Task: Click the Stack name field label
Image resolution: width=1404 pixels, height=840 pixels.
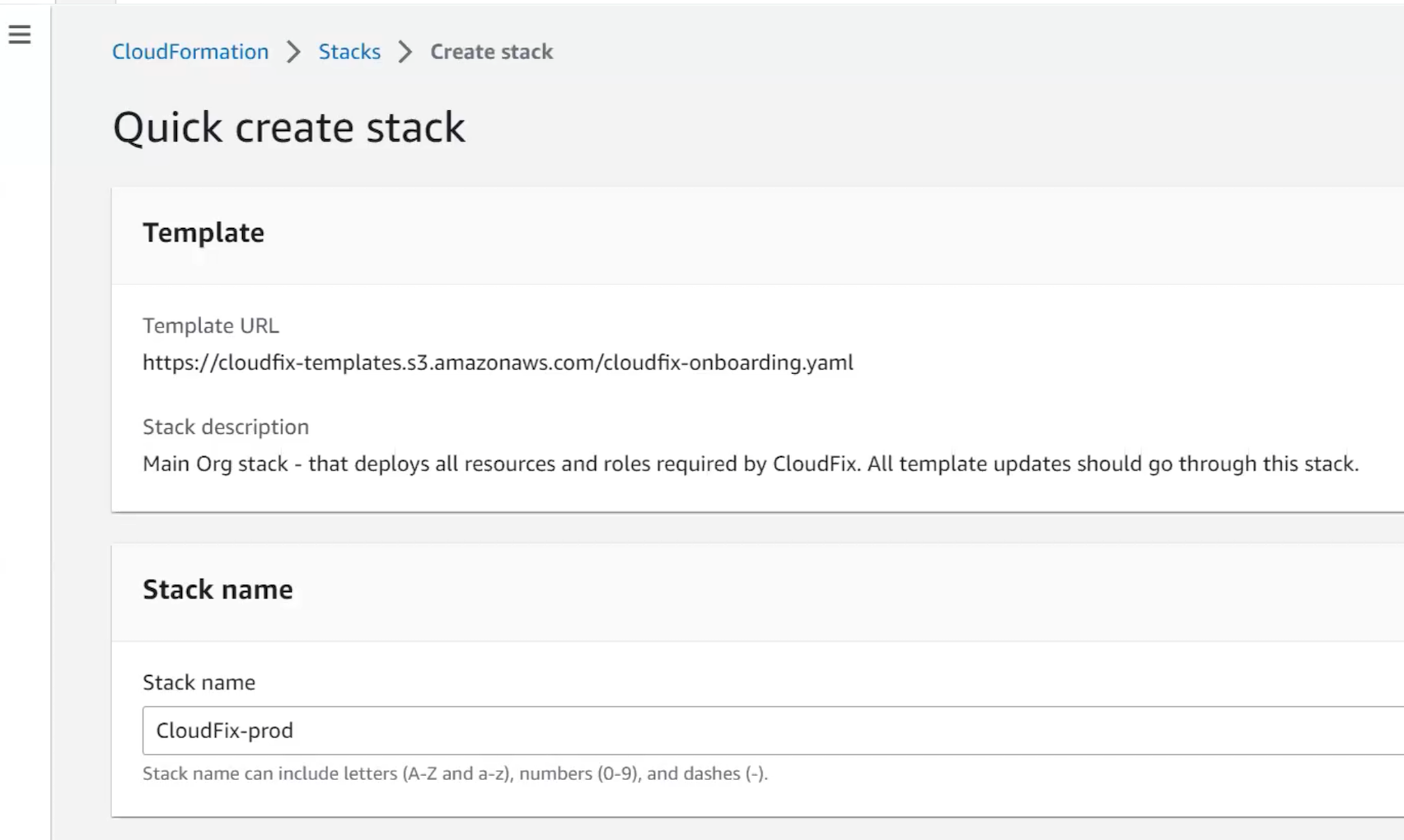Action: click(199, 683)
